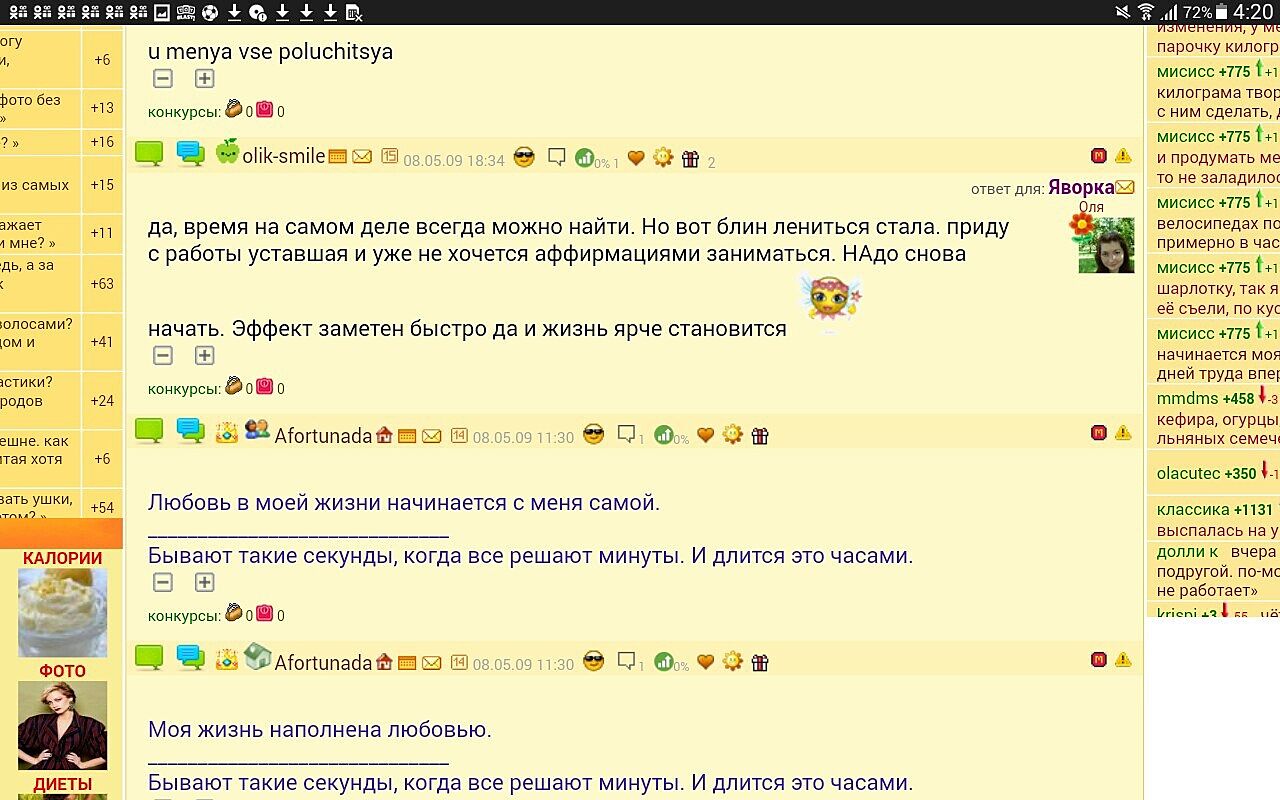Click green reply bubble in olik-smile's post header
Image resolution: width=1280 pixels, height=800 pixels.
click(149, 154)
